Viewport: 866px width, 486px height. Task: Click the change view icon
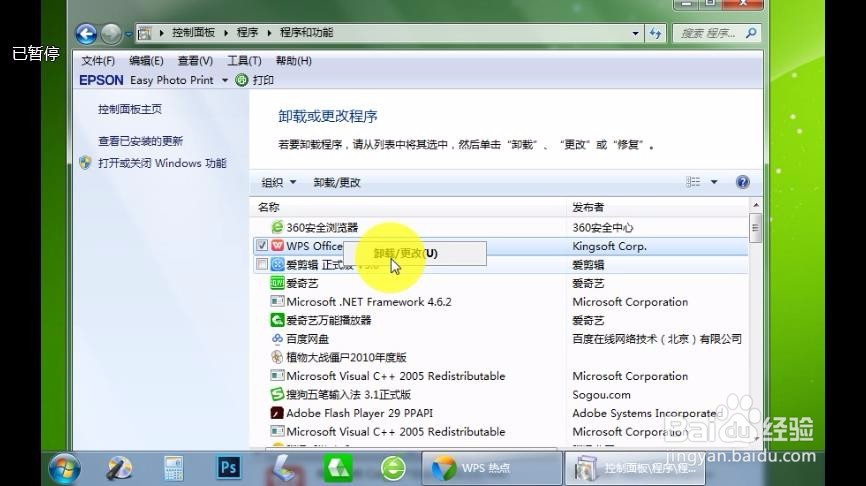point(693,182)
